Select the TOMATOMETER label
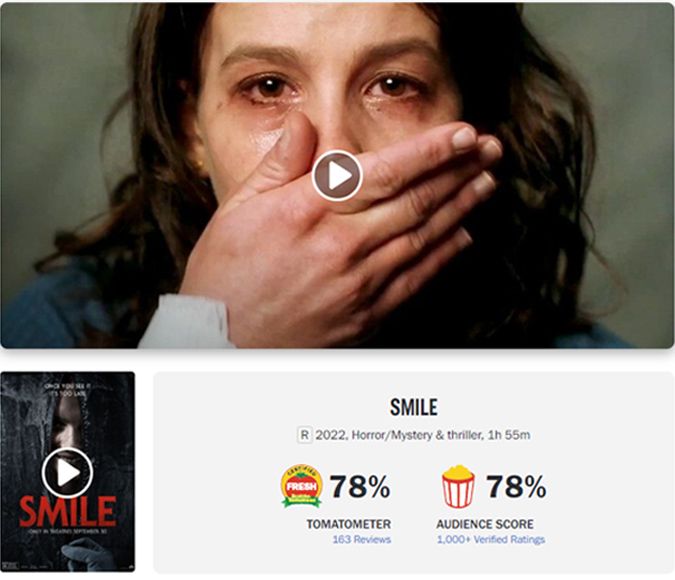The width and height of the screenshot is (675, 580). [349, 524]
